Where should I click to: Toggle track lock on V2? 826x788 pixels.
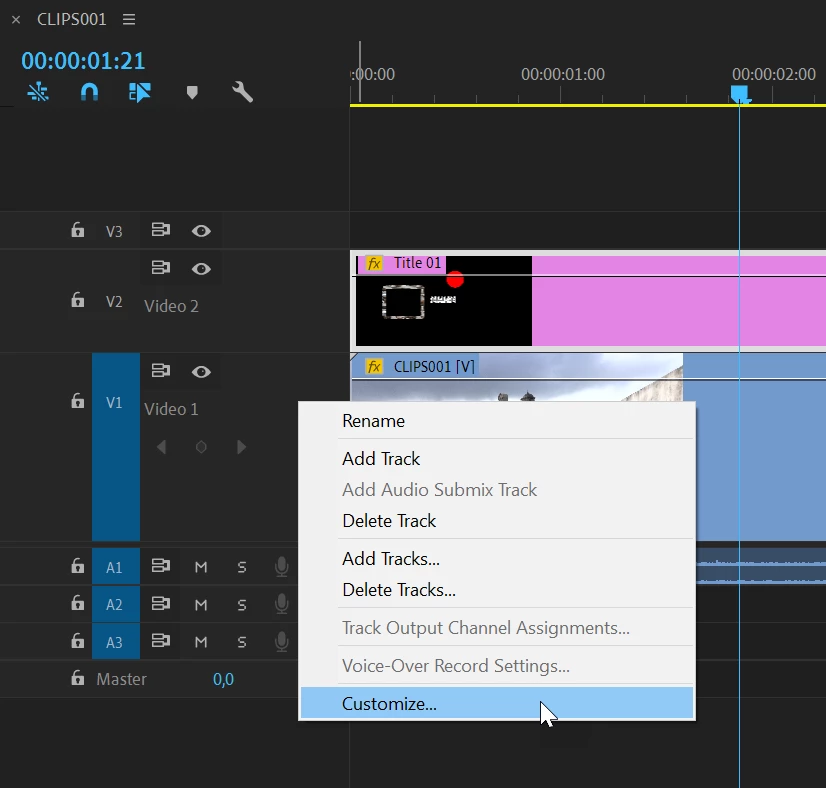pos(77,300)
